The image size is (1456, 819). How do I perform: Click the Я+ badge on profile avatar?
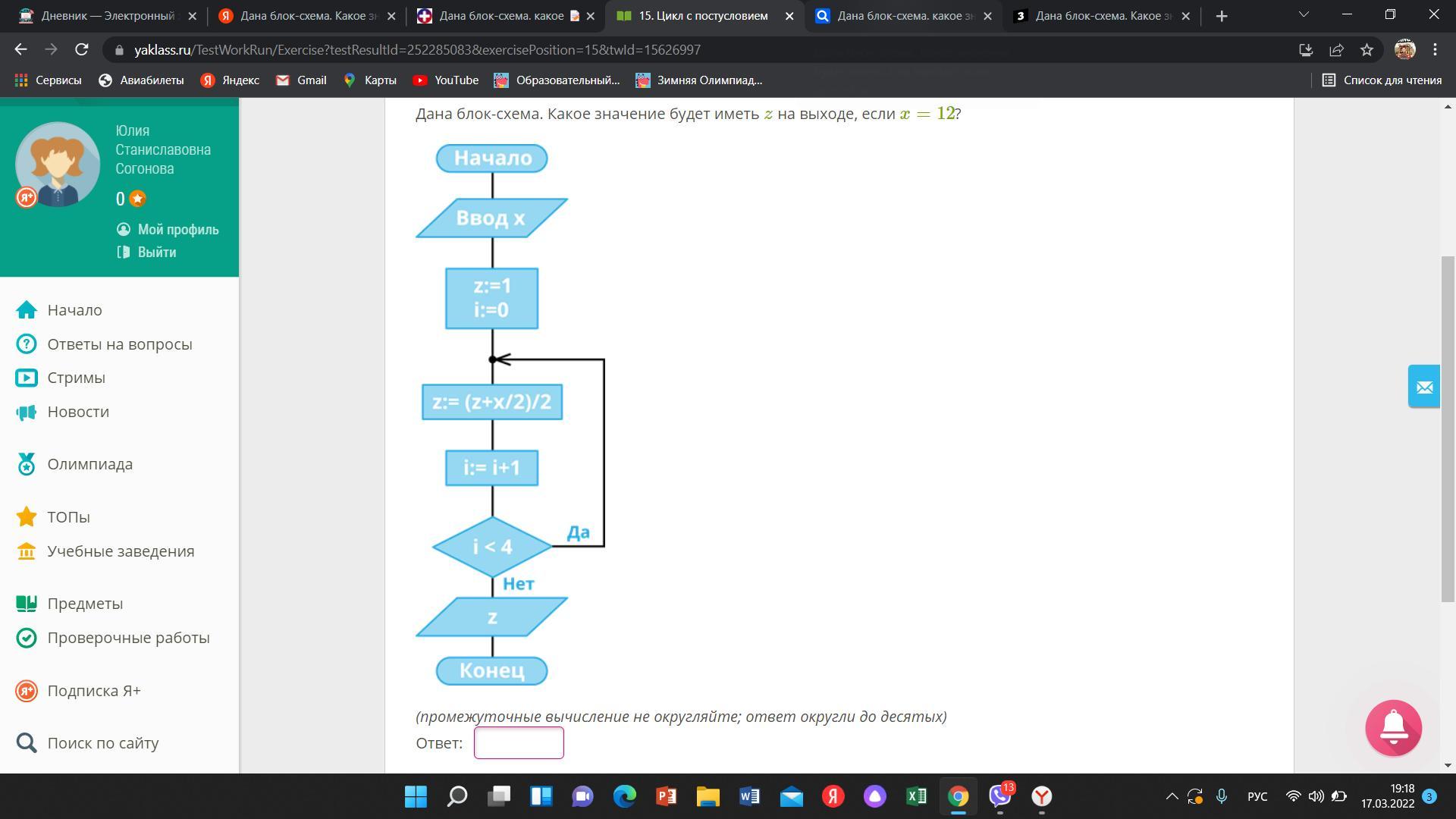(x=27, y=198)
